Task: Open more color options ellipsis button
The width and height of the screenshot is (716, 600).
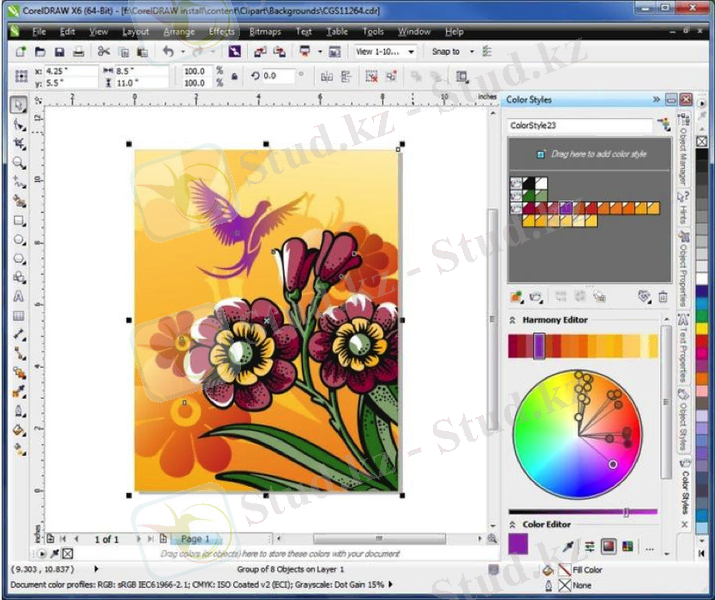Action: point(650,548)
